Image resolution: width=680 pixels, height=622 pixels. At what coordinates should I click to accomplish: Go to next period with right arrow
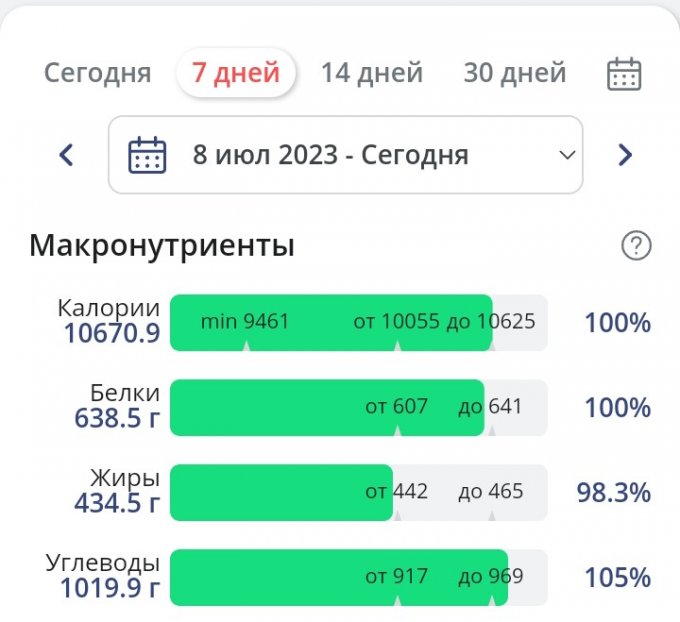[625, 155]
